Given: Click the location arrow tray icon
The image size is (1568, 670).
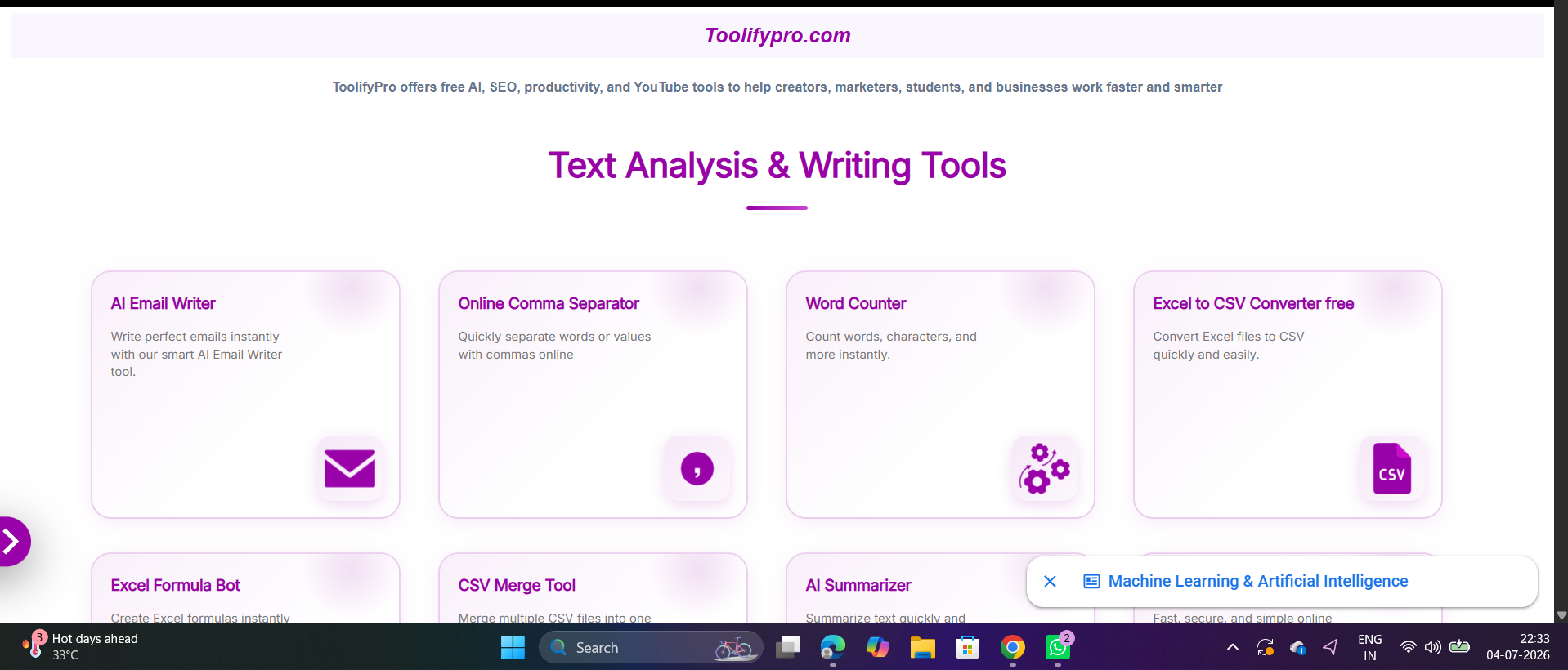Looking at the screenshot, I should pyautogui.click(x=1331, y=647).
